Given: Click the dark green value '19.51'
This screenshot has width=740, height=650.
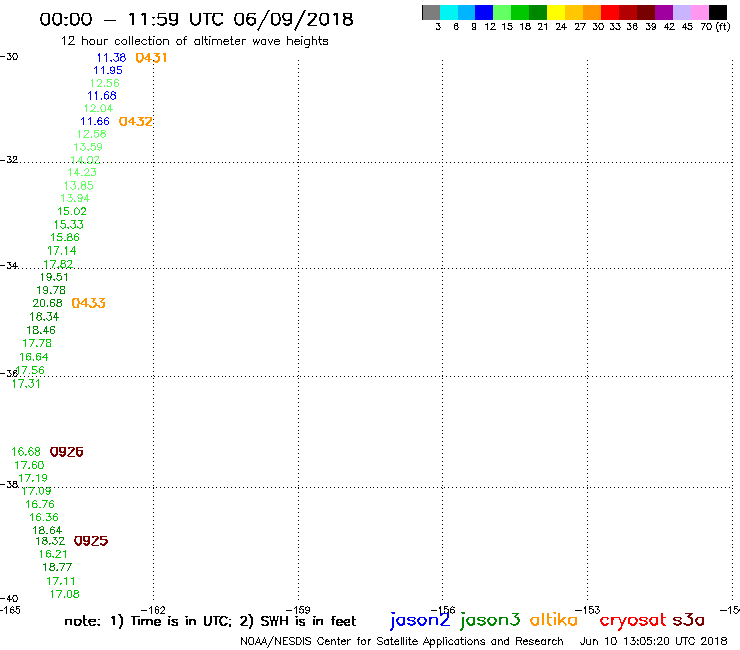Looking at the screenshot, I should (x=54, y=277).
